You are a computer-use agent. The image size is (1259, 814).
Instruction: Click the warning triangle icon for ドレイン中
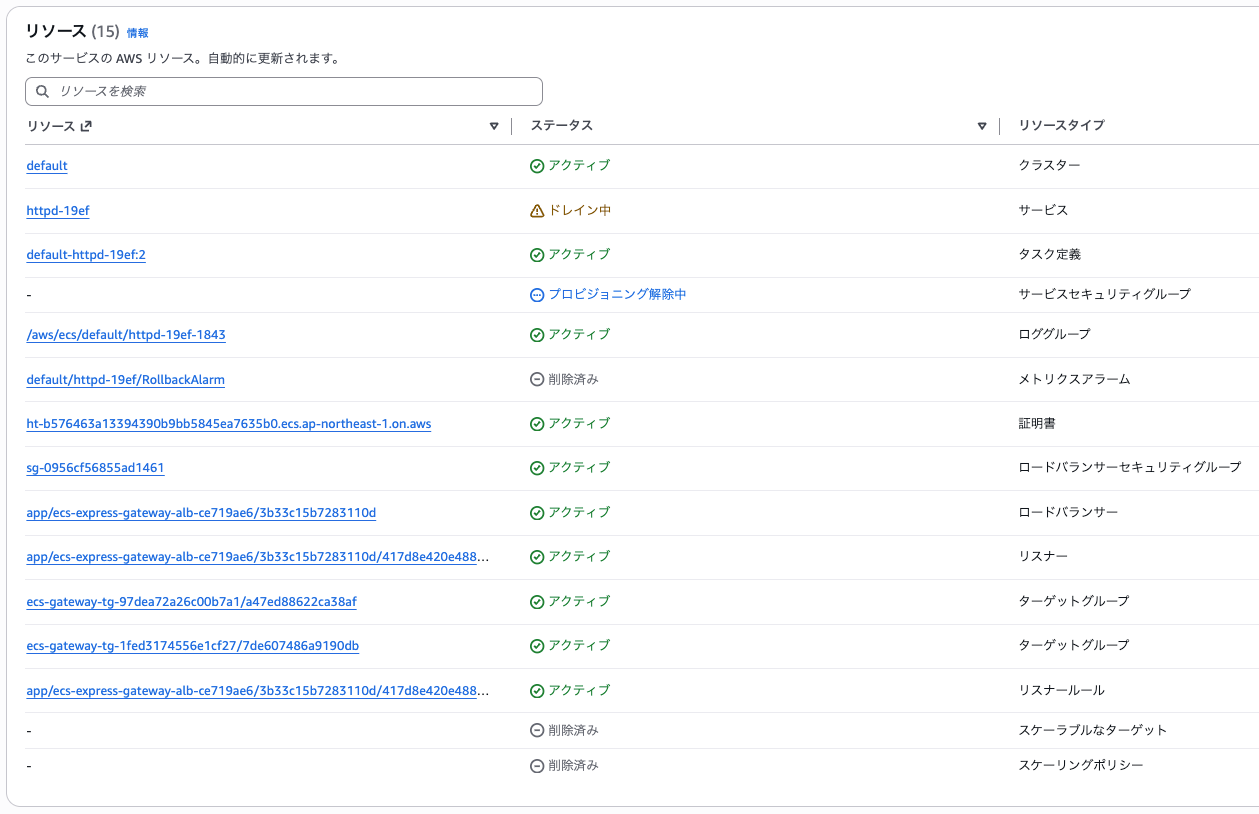click(x=537, y=211)
